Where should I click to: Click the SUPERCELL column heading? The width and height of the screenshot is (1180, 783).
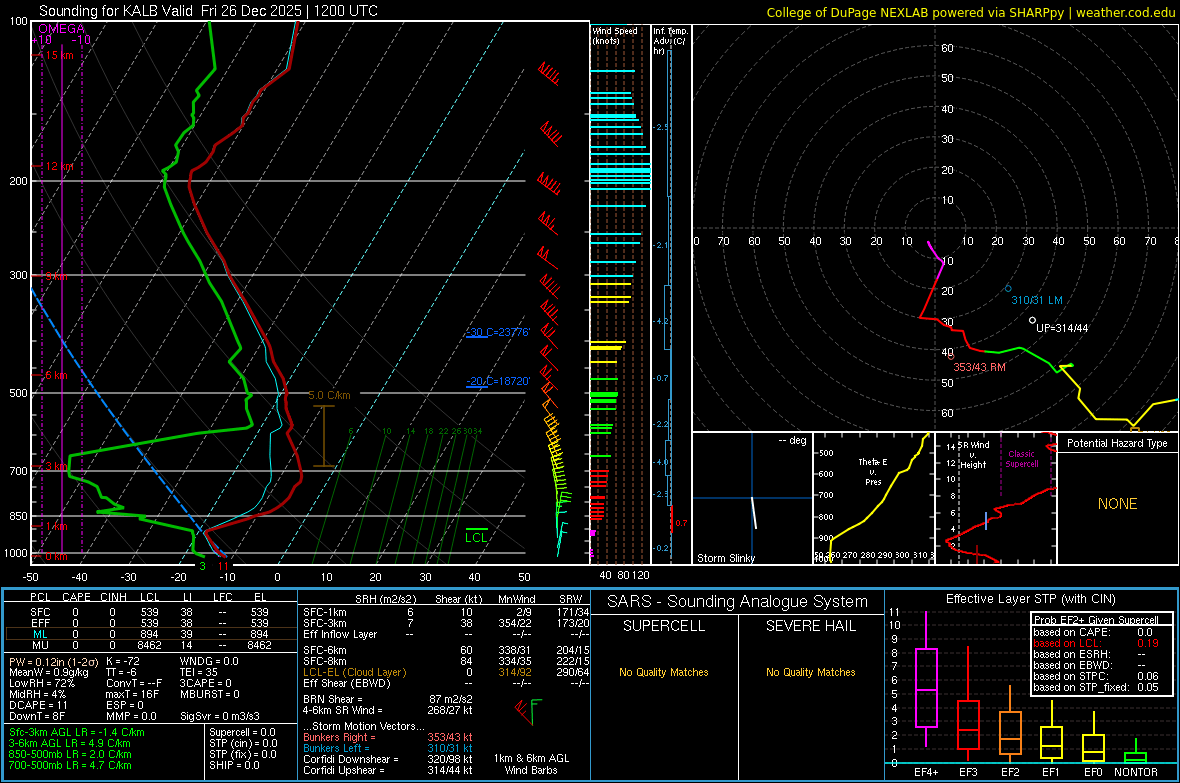(x=664, y=626)
